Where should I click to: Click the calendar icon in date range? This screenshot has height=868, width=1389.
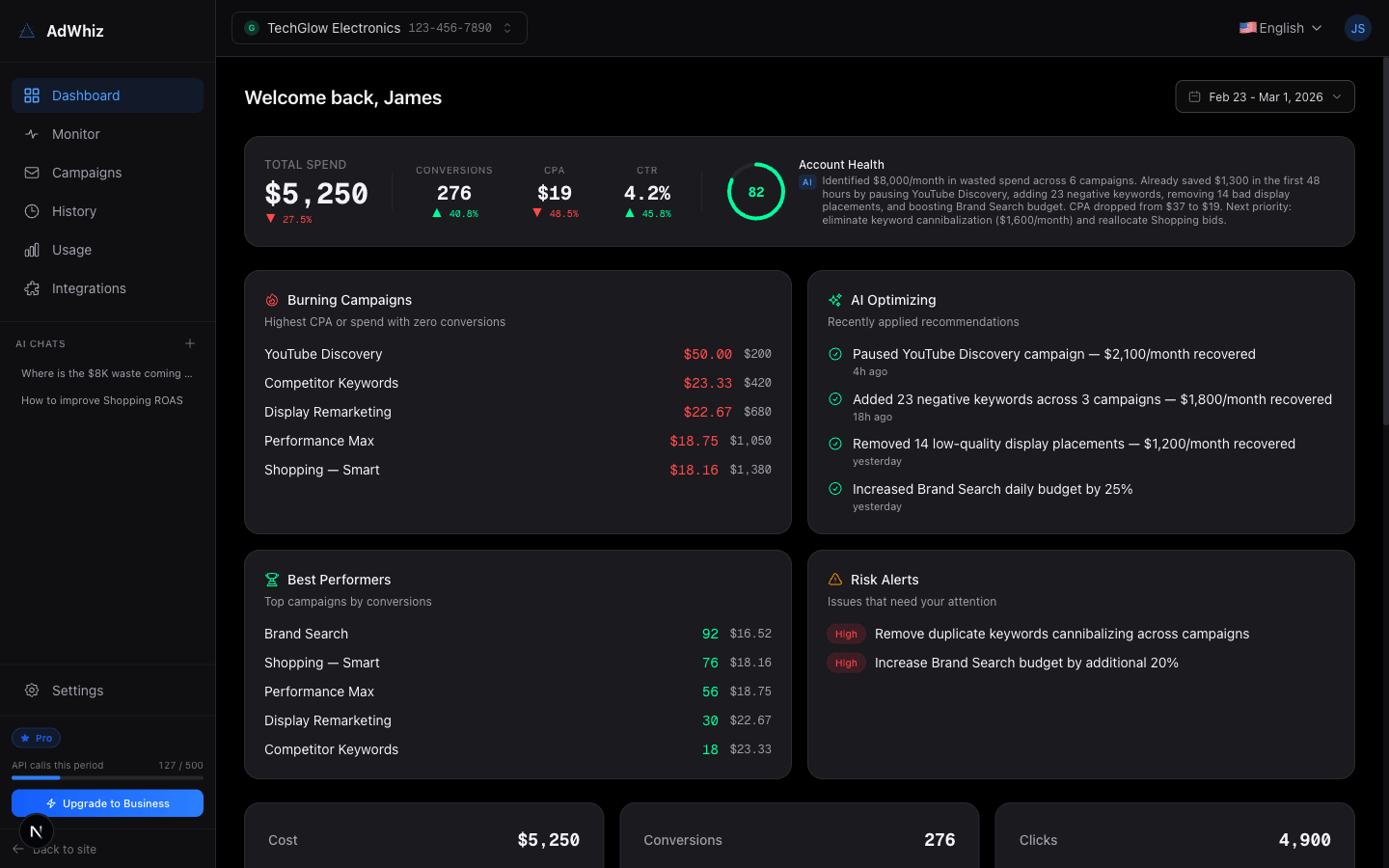click(1194, 96)
